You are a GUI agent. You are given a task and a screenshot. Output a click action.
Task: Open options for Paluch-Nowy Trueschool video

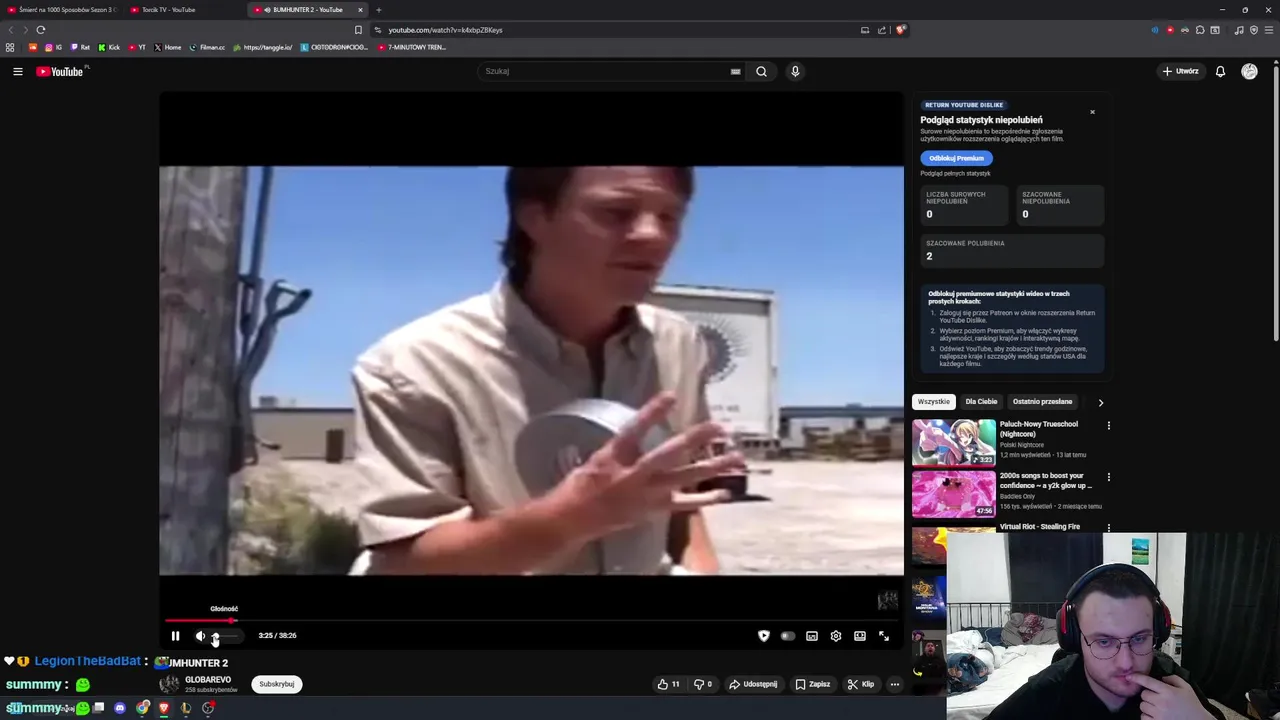(1108, 426)
